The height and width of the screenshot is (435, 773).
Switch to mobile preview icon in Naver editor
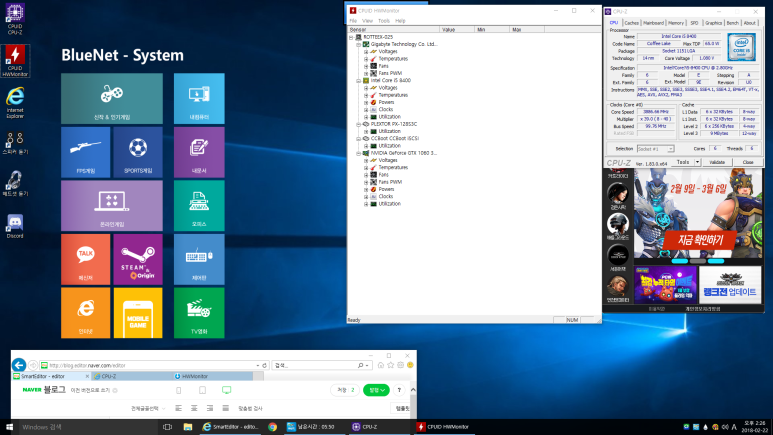tap(178, 390)
